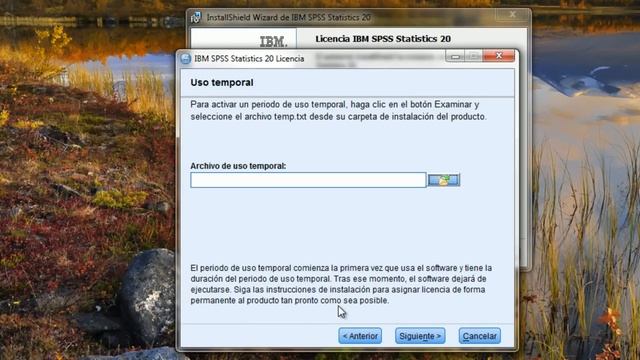640x360 pixels.
Task: Cancel the license wizard
Action: pos(480,336)
